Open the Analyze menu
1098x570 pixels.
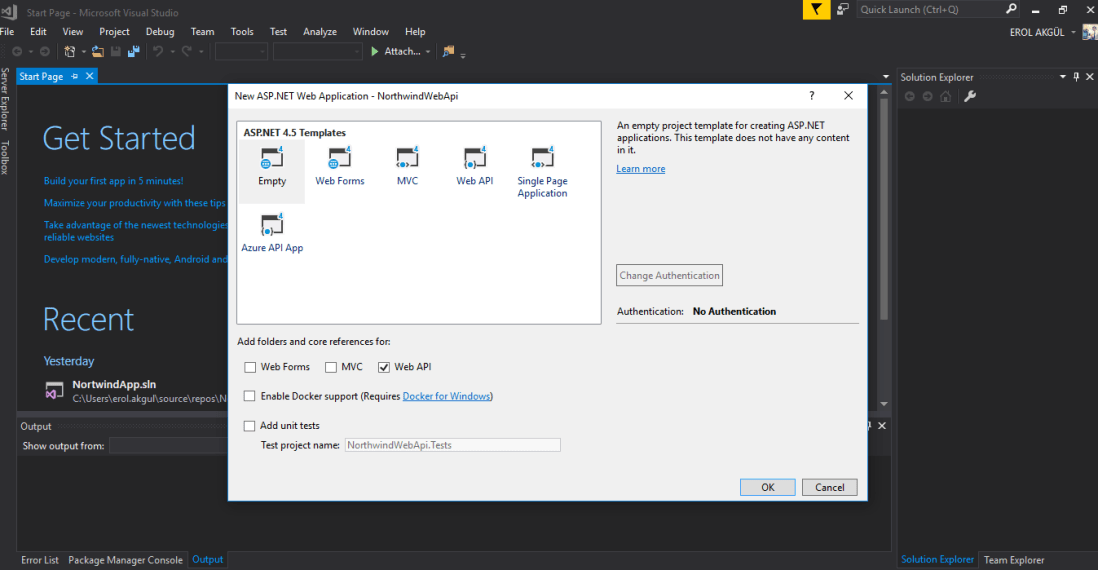[x=320, y=32]
